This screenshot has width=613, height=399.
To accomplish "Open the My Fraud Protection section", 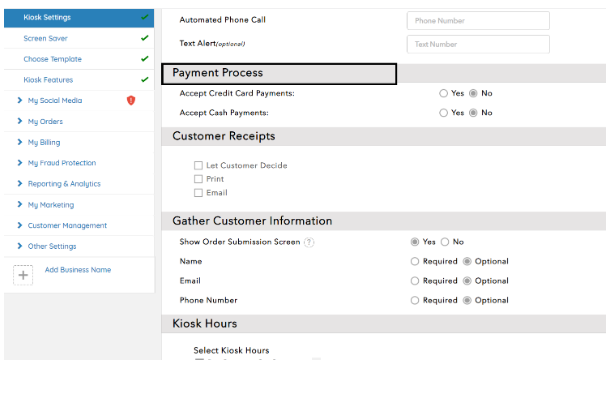I will [x=62, y=163].
